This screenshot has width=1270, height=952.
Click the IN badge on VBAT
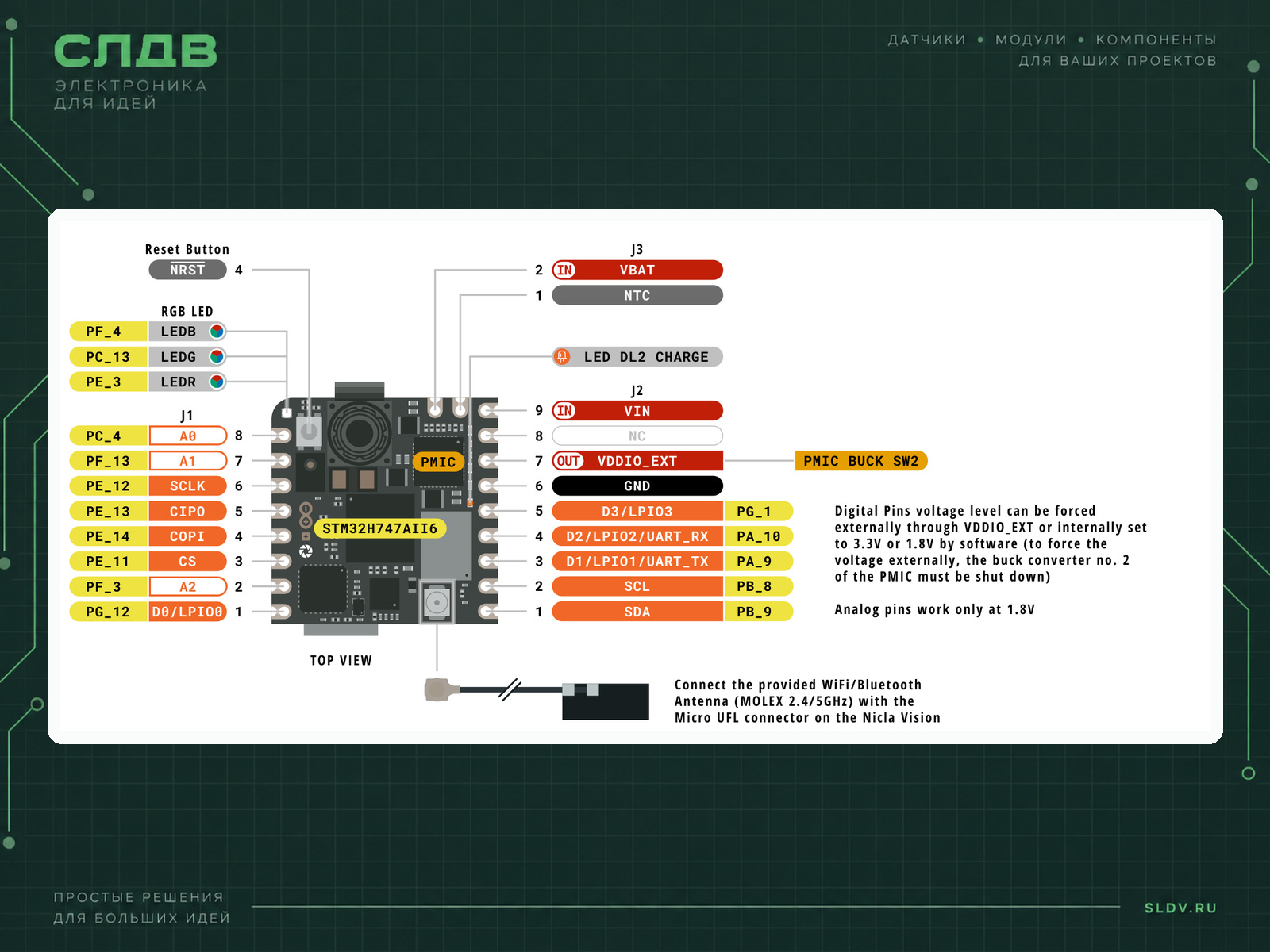pyautogui.click(x=564, y=271)
